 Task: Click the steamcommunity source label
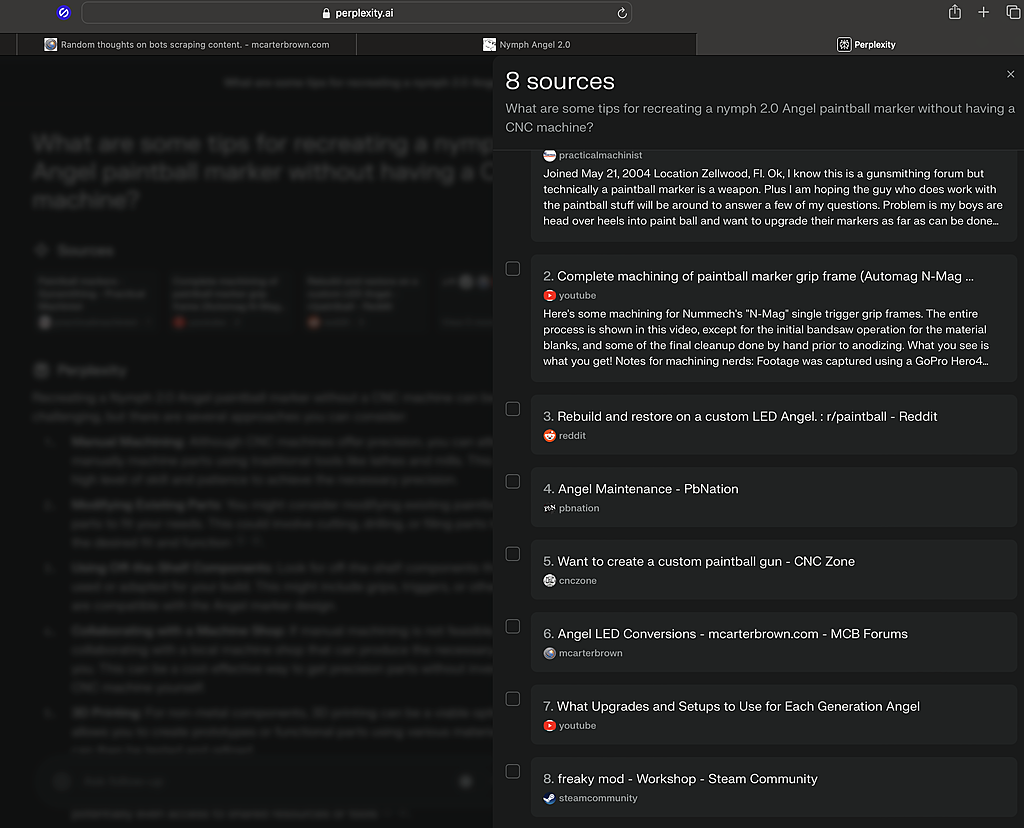(598, 798)
